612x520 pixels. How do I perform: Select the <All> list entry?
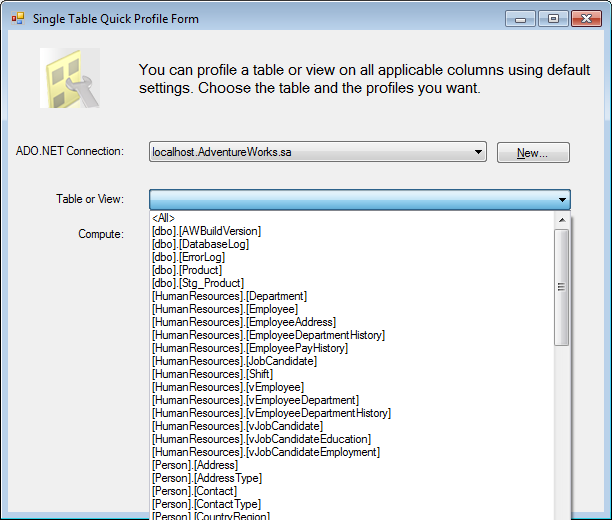[x=164, y=218]
